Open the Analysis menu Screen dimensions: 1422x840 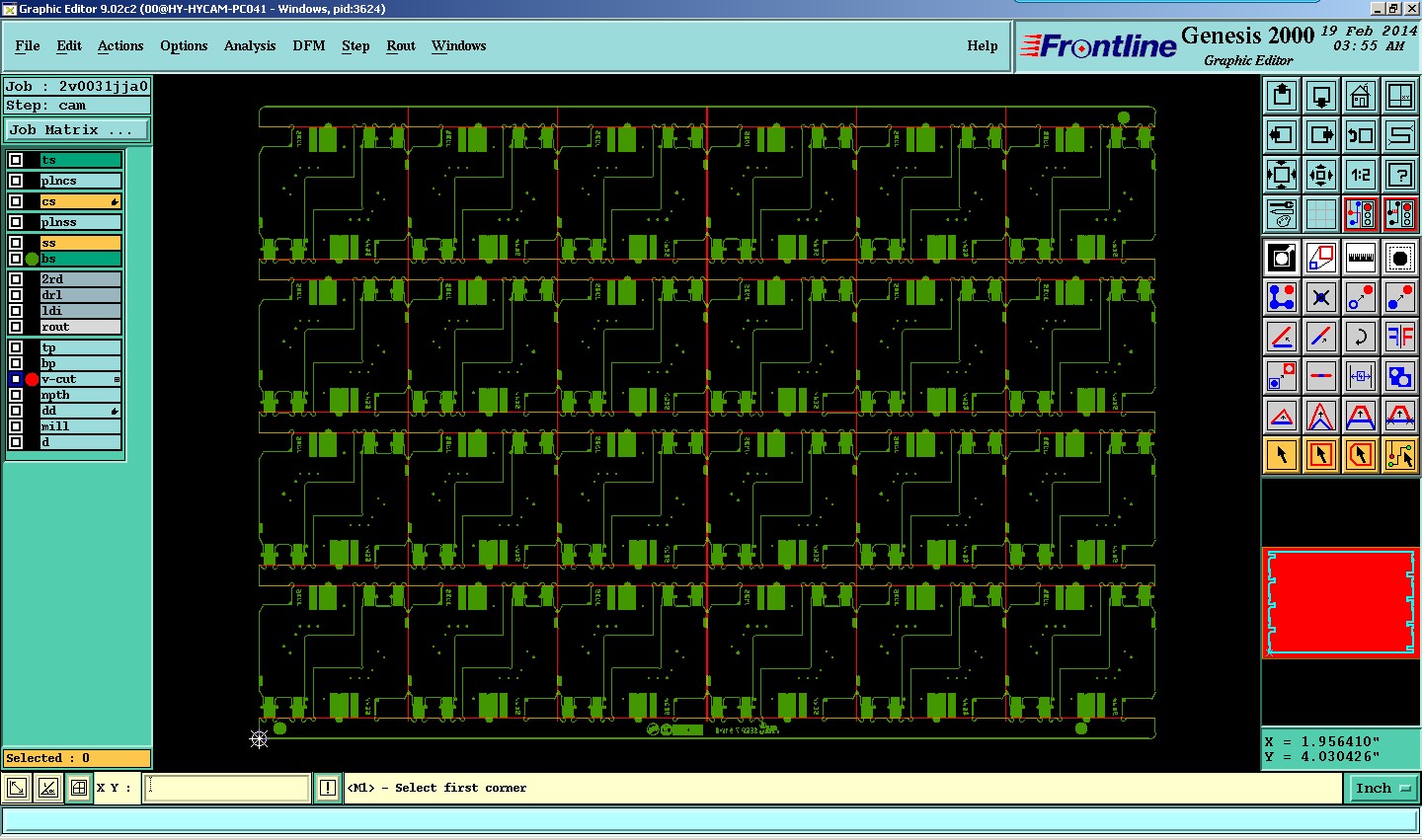pyautogui.click(x=250, y=45)
